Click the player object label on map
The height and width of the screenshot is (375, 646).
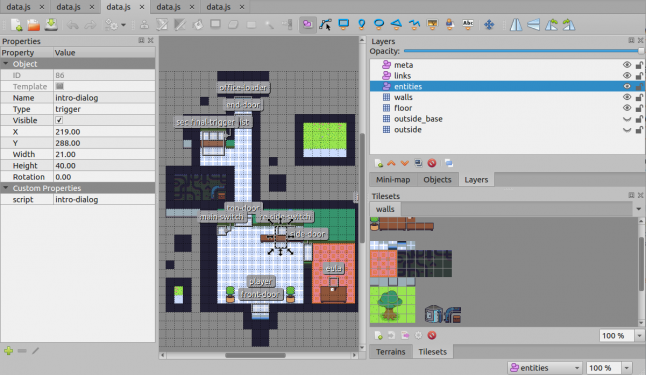(261, 282)
